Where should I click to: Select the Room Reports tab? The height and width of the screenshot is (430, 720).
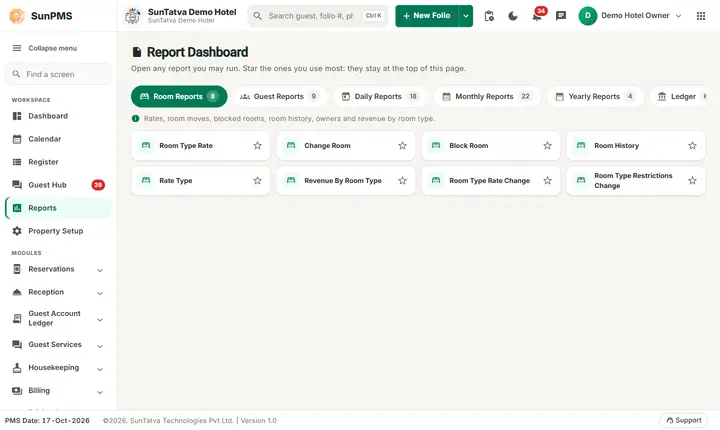pos(179,96)
